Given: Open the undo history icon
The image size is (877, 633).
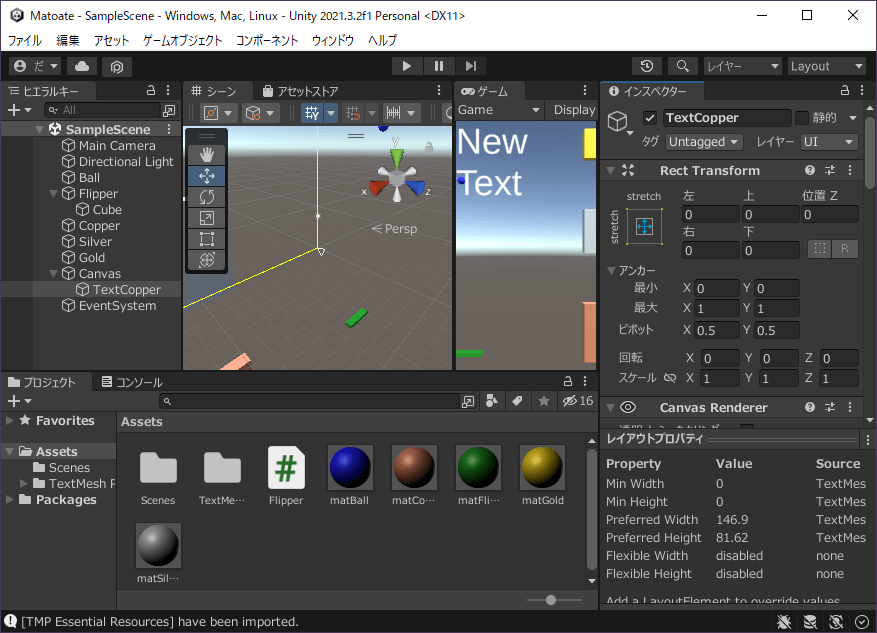Looking at the screenshot, I should [x=647, y=66].
